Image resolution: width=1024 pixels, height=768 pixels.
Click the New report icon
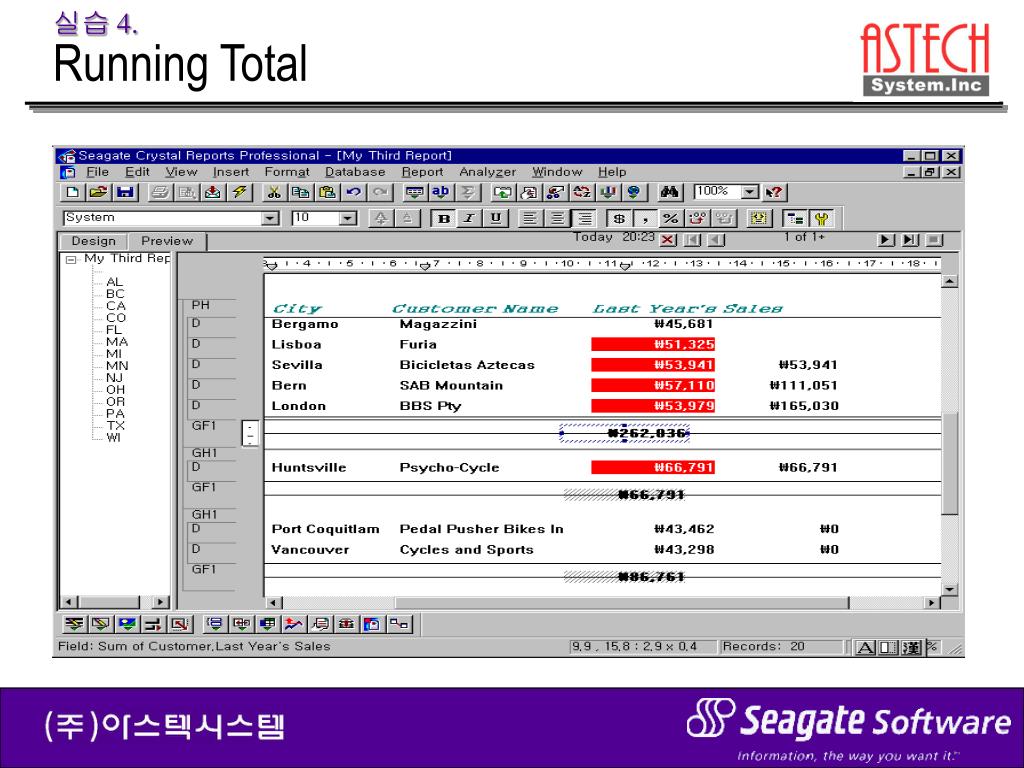(x=72, y=192)
